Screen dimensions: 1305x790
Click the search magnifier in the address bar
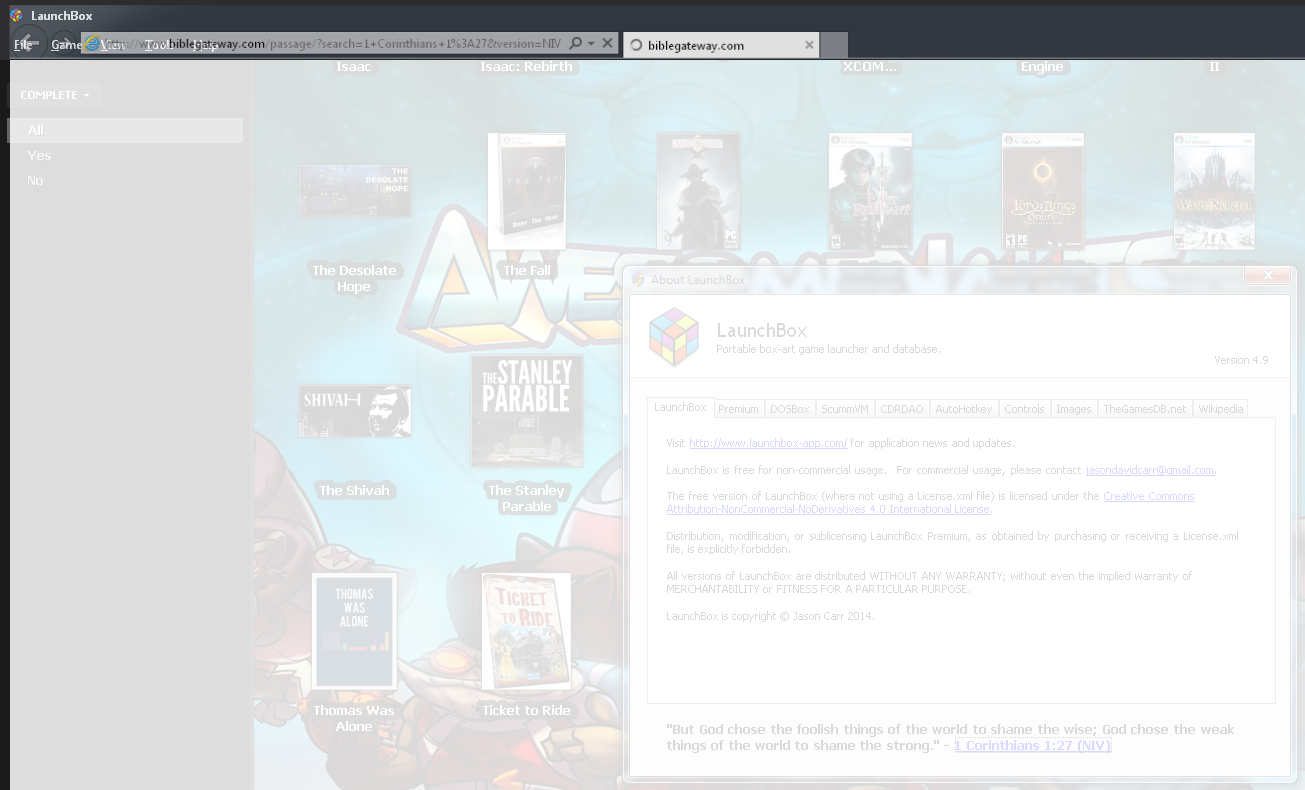tap(575, 44)
